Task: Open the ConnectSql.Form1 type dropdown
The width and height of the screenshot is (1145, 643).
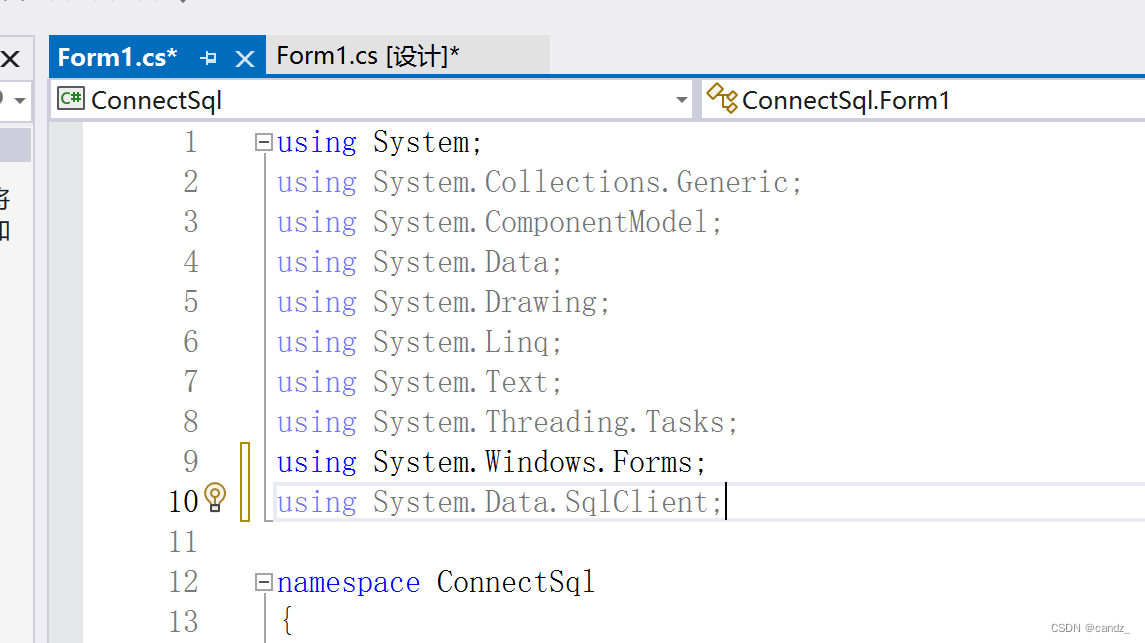Action: pos(923,100)
